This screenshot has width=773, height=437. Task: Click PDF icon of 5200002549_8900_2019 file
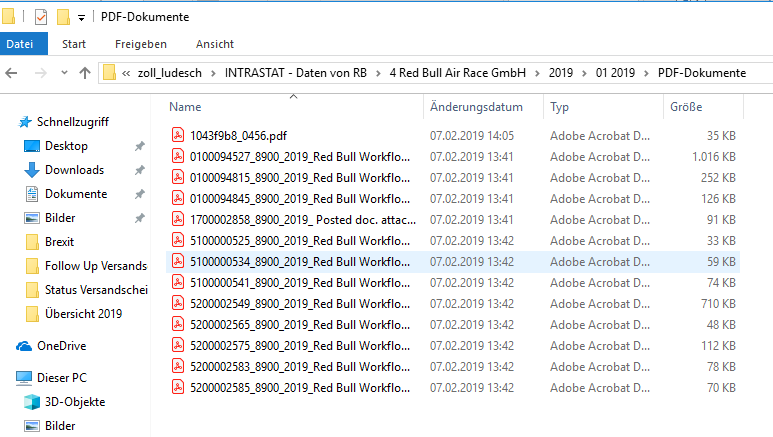(178, 303)
